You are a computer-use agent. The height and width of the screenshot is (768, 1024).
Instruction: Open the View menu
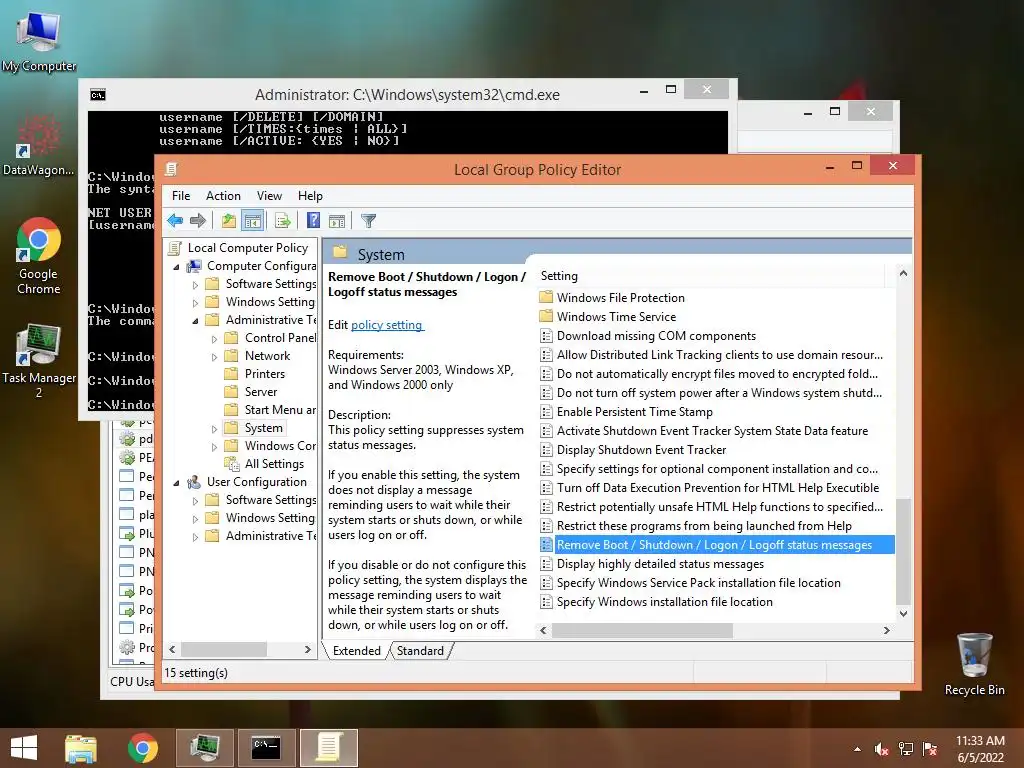coord(269,196)
